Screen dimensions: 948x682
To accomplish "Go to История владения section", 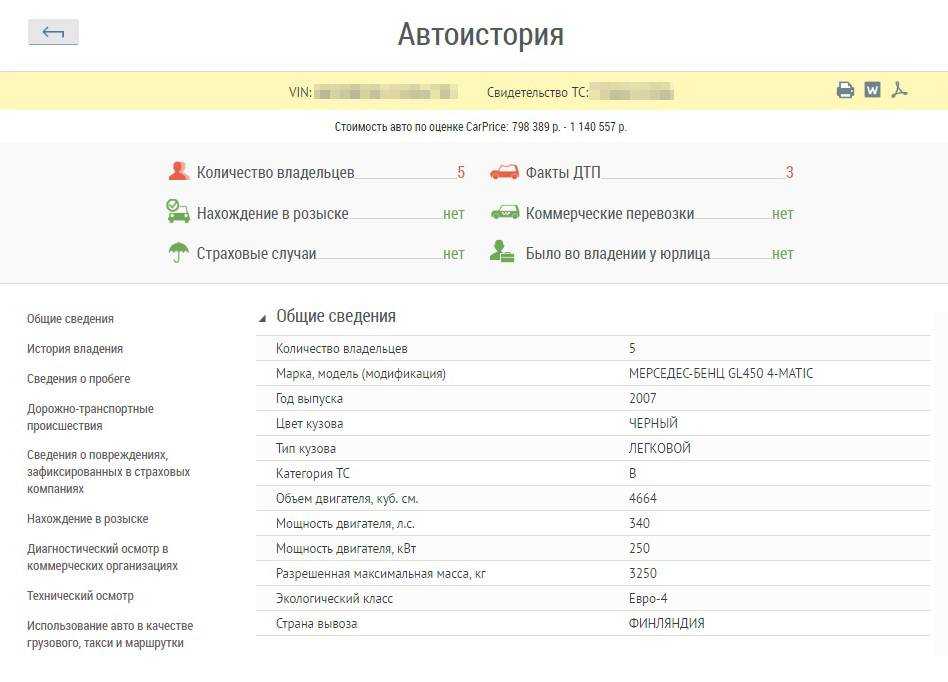I will point(75,349).
